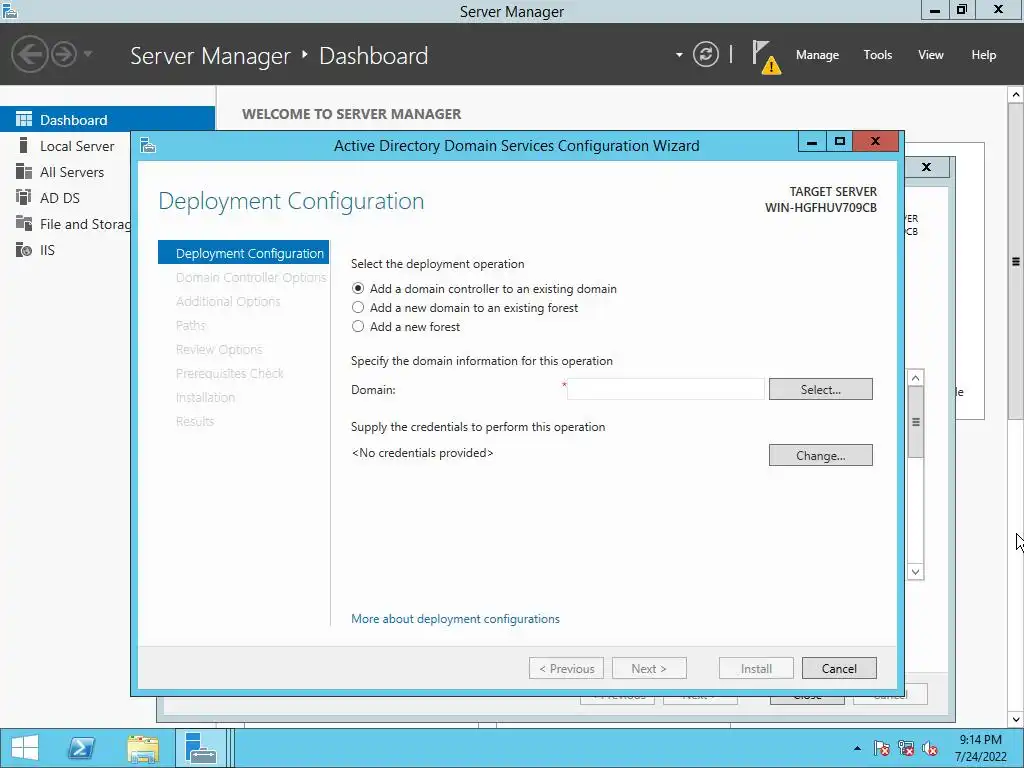Click the wizard title bar icon
Screen dimensions: 1024x768
pyautogui.click(x=148, y=145)
